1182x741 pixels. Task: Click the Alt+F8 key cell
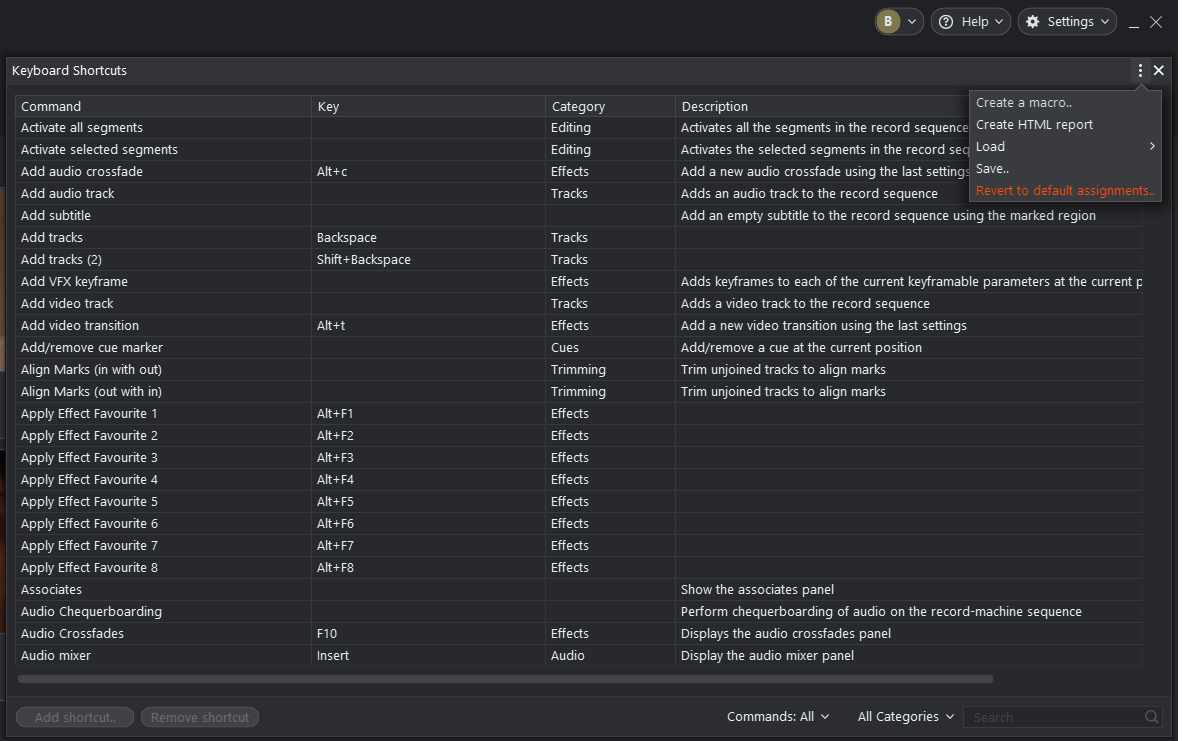pyautogui.click(x=427, y=567)
